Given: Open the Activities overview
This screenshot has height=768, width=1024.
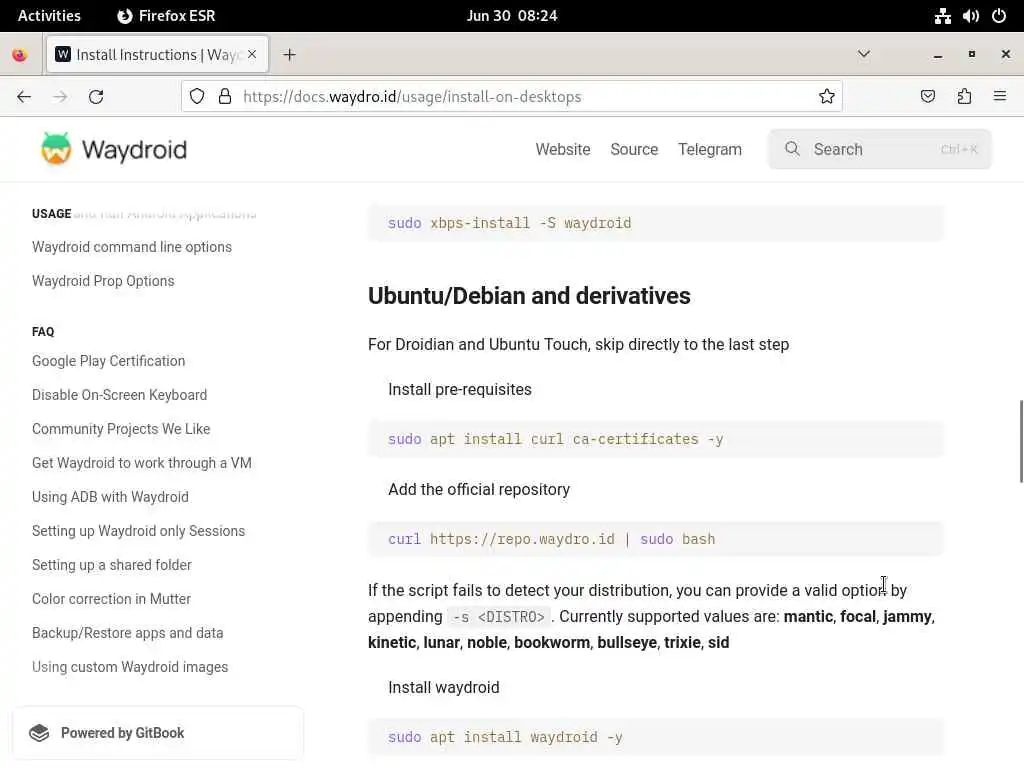Looking at the screenshot, I should (x=49, y=16).
